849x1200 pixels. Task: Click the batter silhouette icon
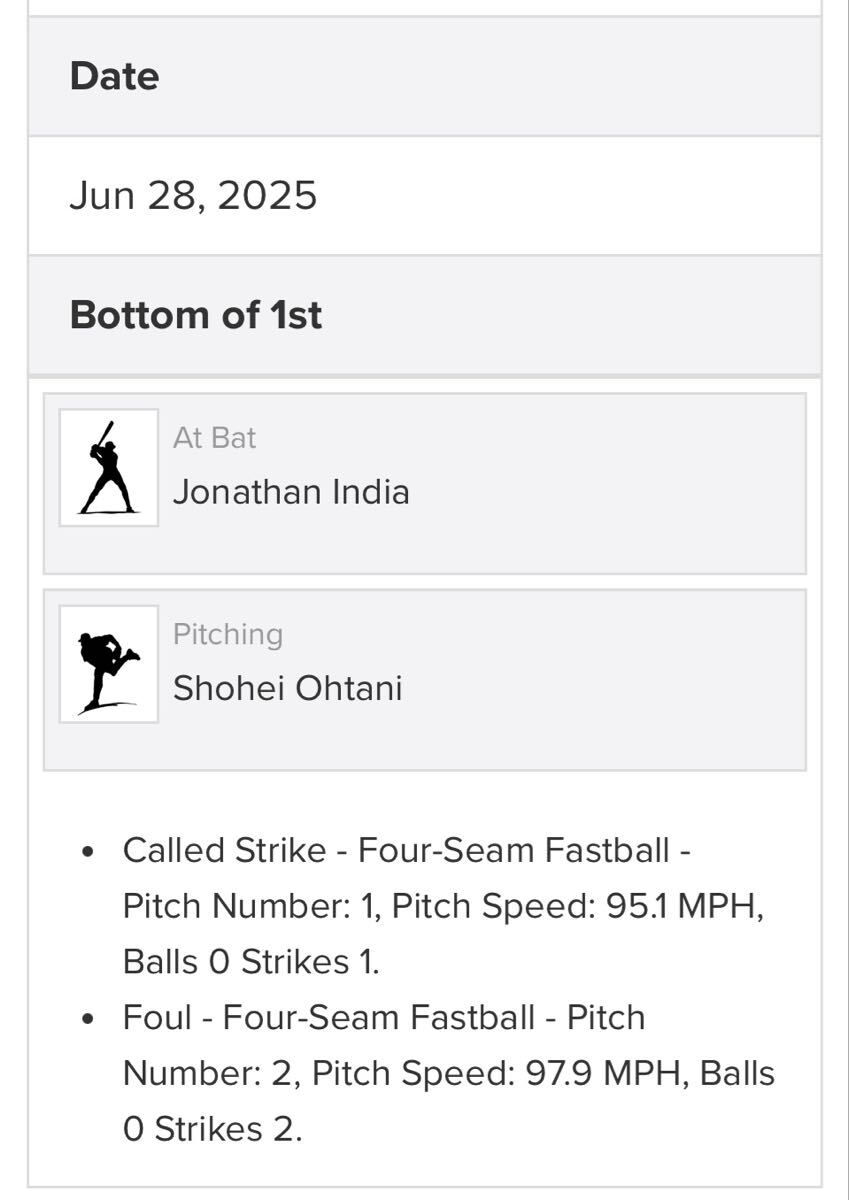[x=108, y=467]
